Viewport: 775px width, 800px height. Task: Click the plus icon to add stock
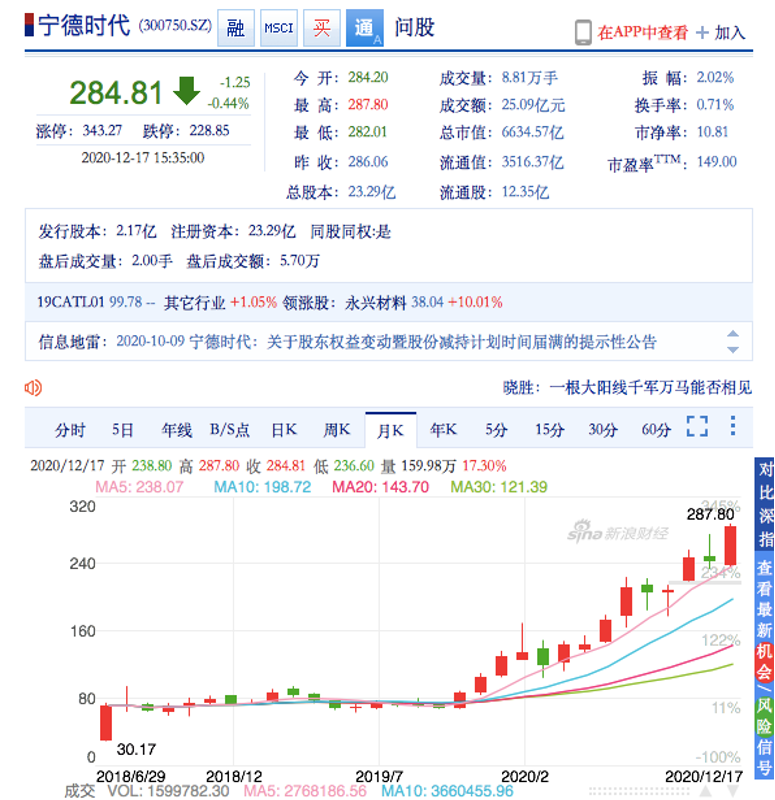(702, 33)
